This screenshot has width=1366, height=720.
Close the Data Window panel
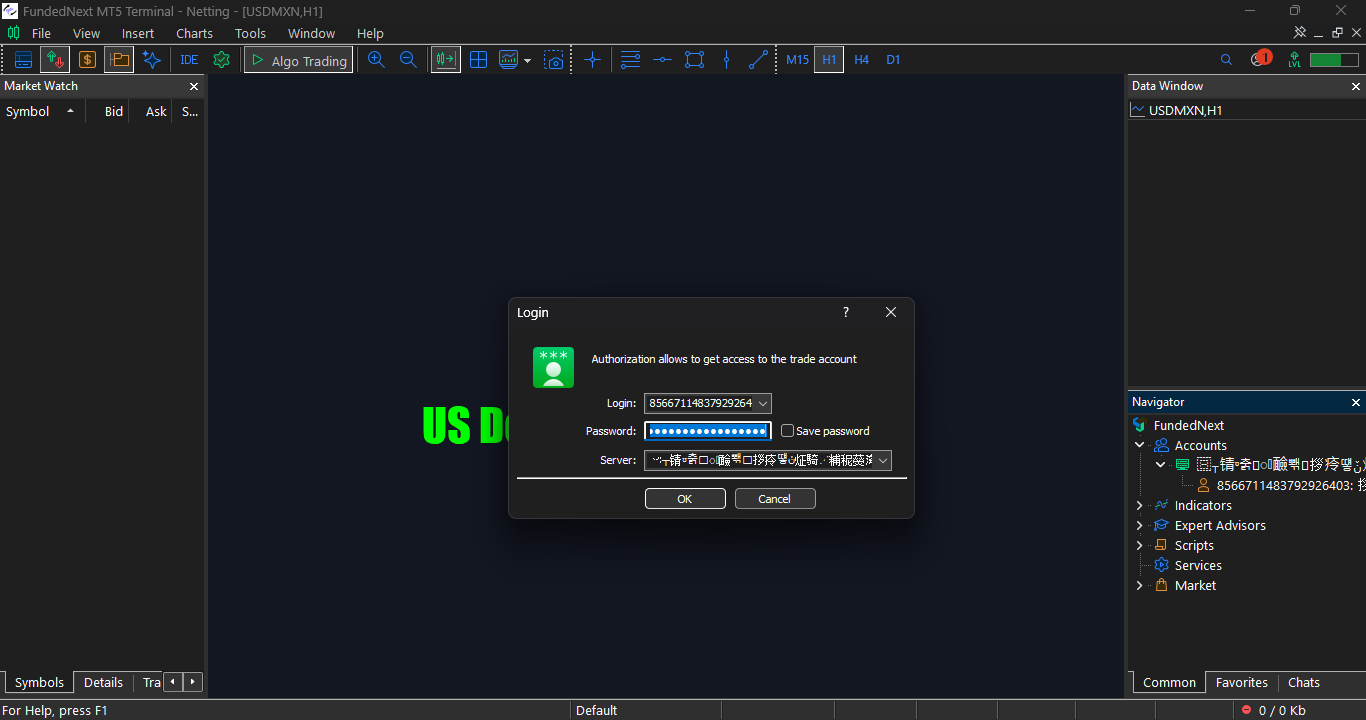pos(1356,86)
